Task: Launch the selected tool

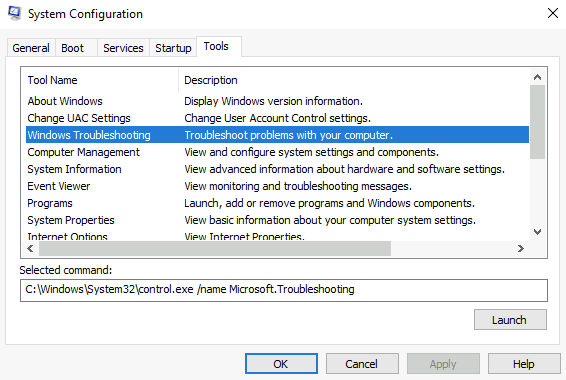Action: [510, 320]
